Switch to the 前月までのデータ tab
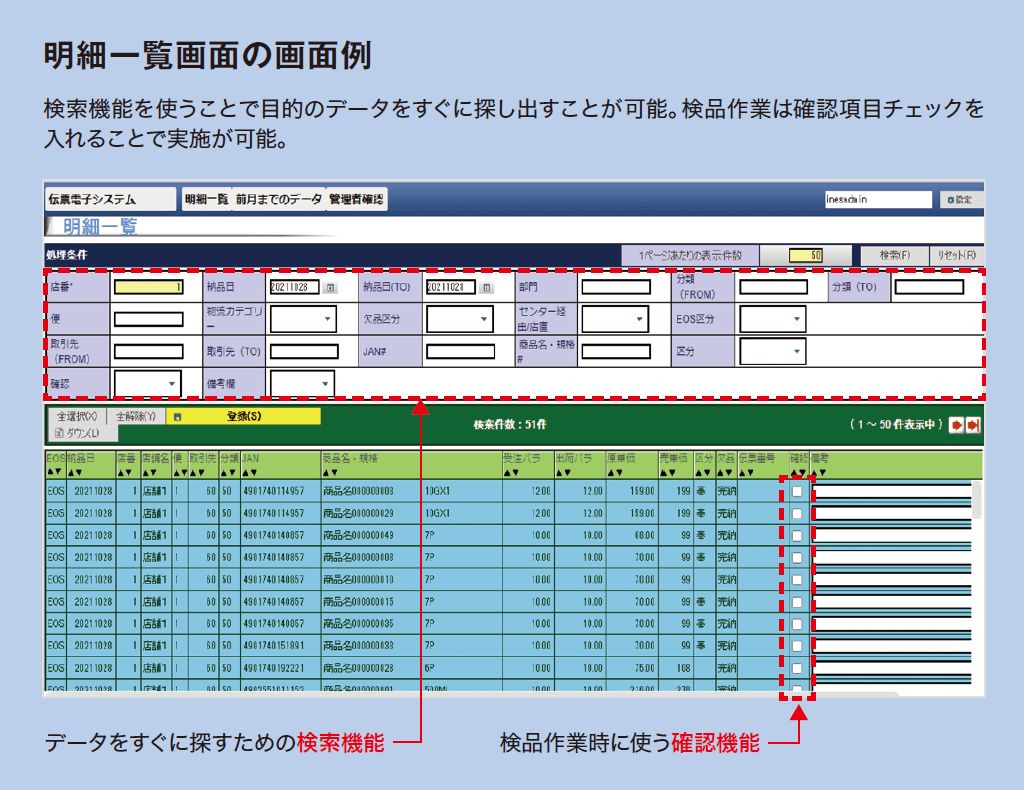This screenshot has width=1024, height=790. [x=279, y=199]
